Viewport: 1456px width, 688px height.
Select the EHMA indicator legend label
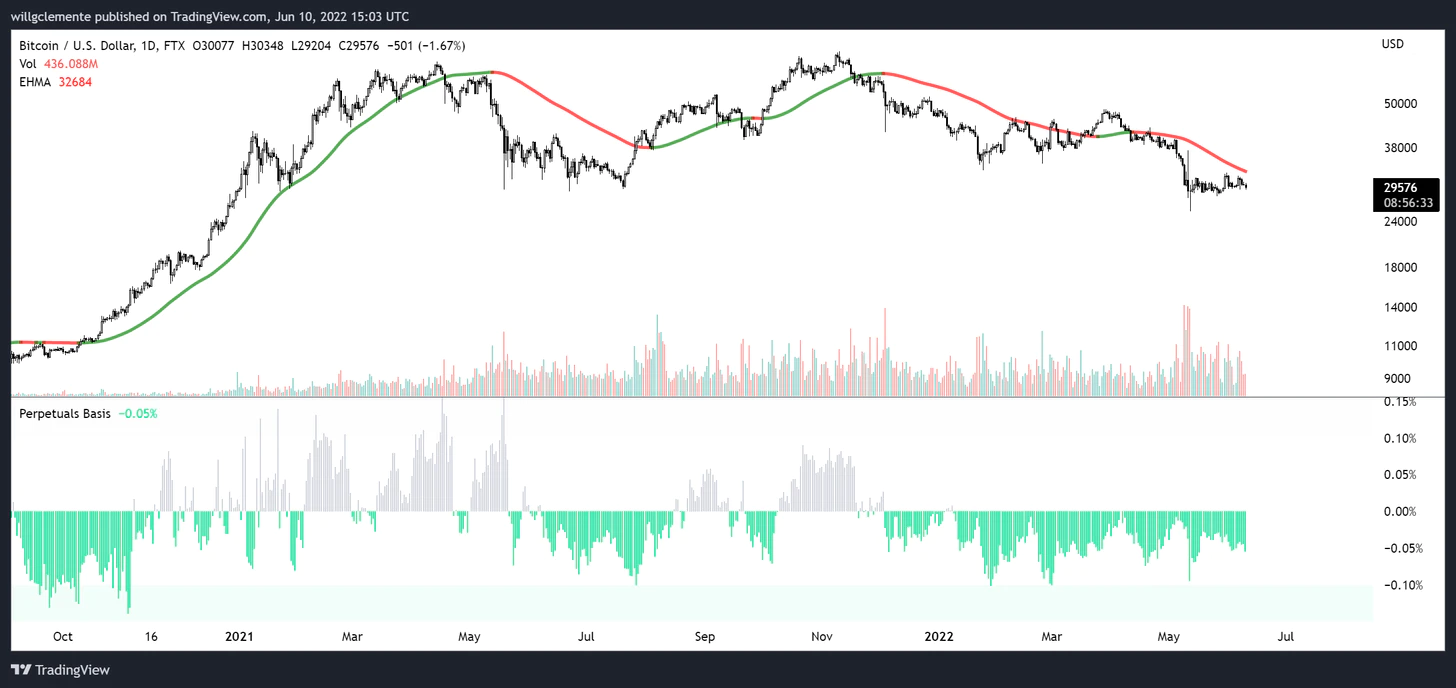(36, 82)
